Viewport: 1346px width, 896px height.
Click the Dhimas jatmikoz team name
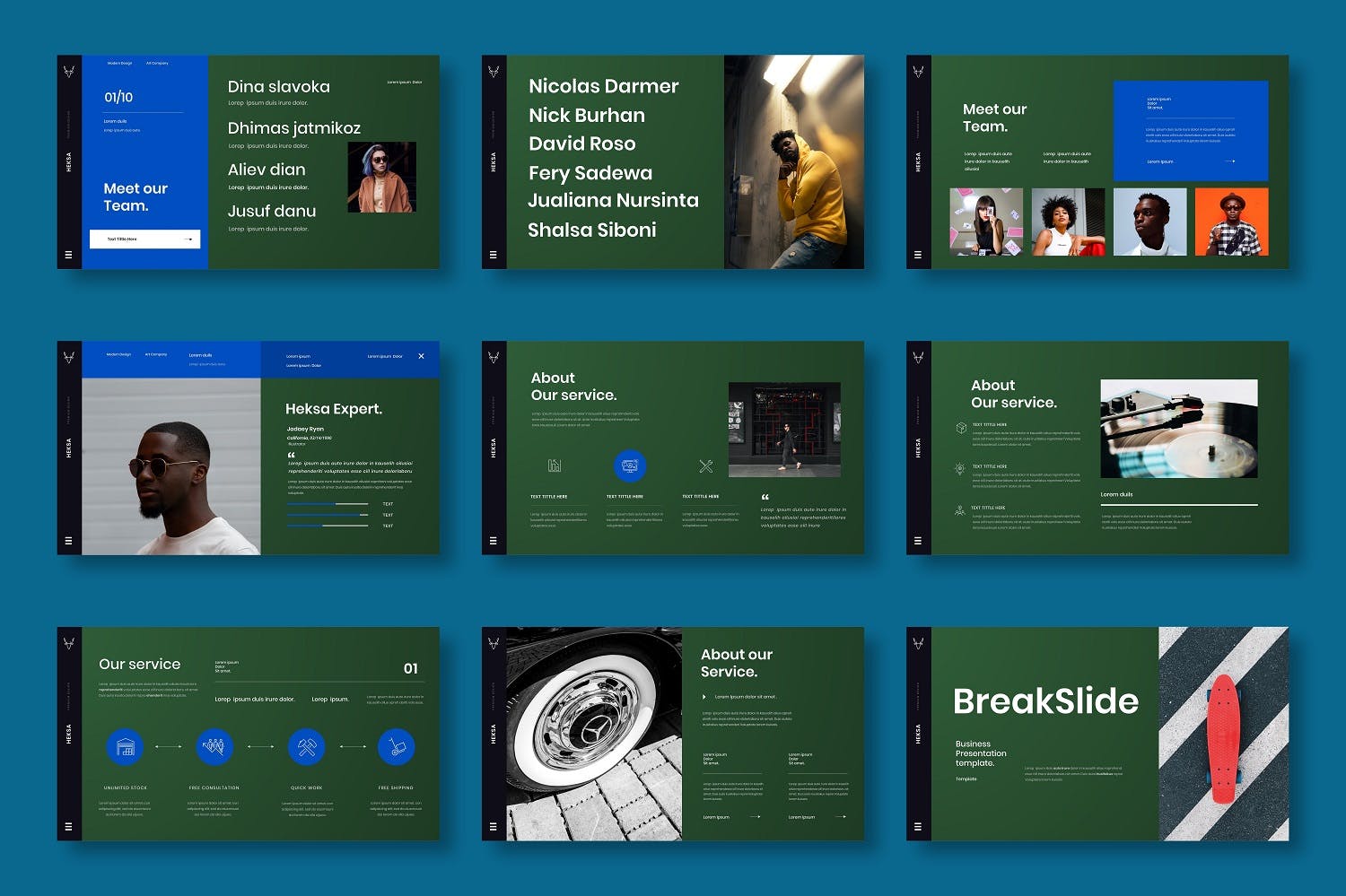(x=293, y=128)
